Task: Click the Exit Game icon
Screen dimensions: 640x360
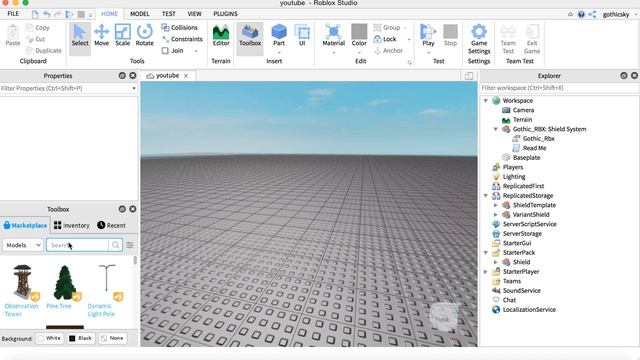Action: (x=532, y=39)
